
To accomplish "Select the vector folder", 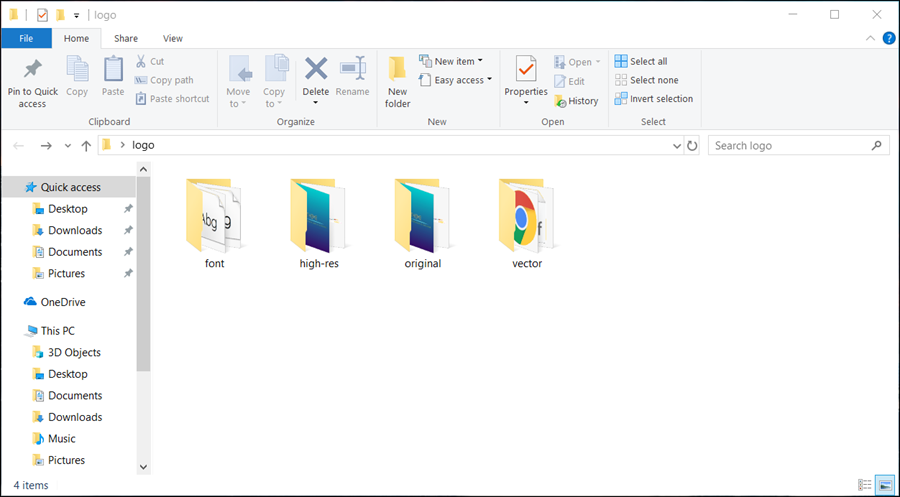I will [527, 224].
